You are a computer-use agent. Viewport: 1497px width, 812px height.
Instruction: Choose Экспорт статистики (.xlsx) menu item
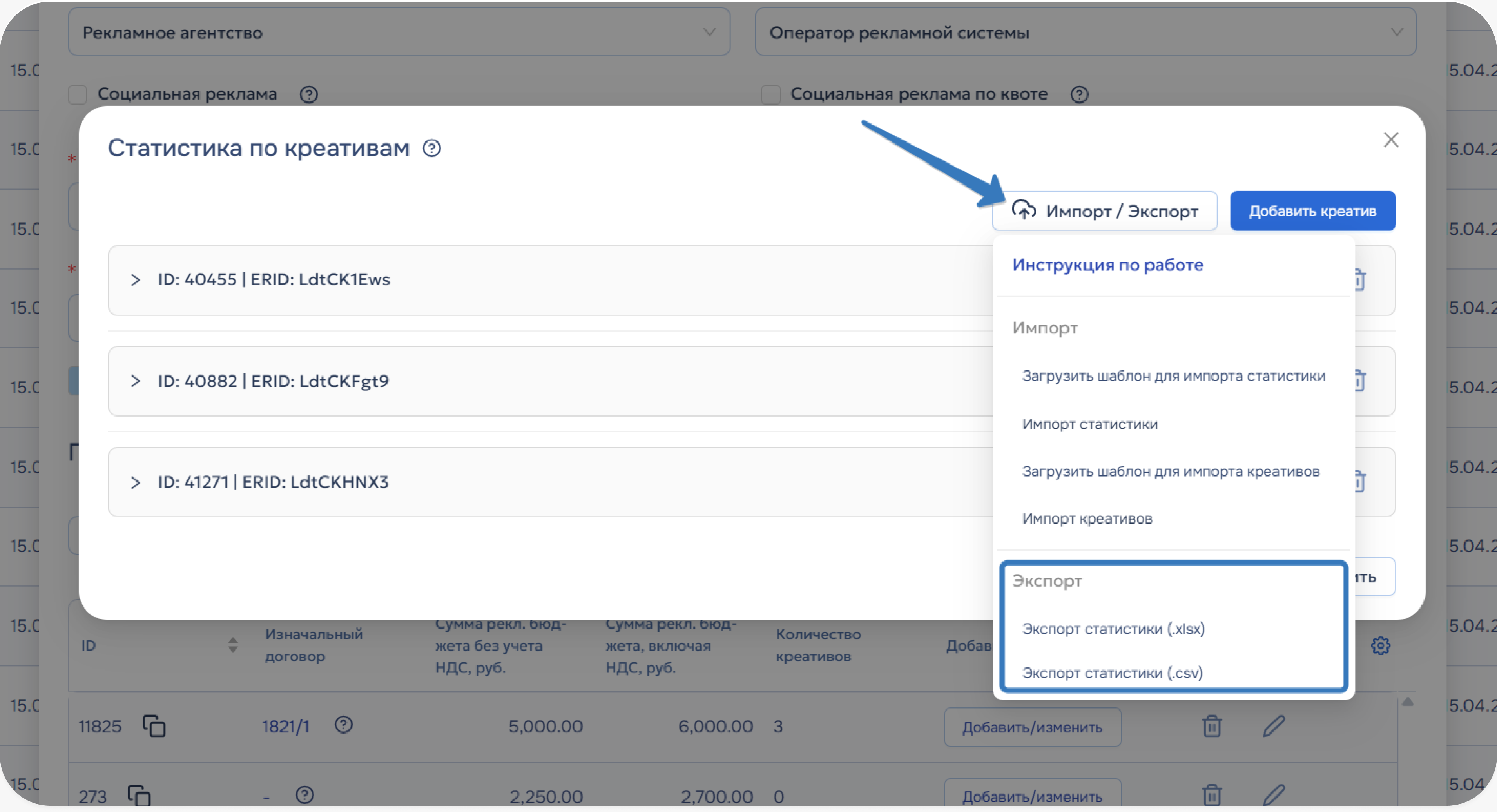coord(1113,628)
